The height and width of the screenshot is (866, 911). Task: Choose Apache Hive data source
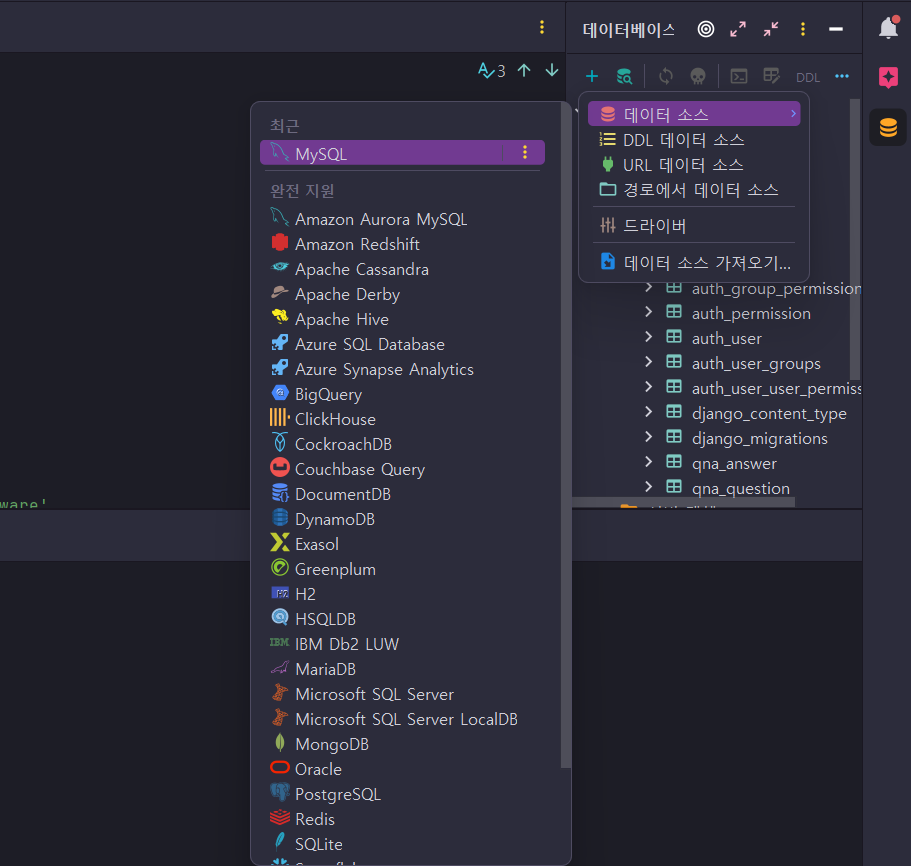click(x=403, y=319)
